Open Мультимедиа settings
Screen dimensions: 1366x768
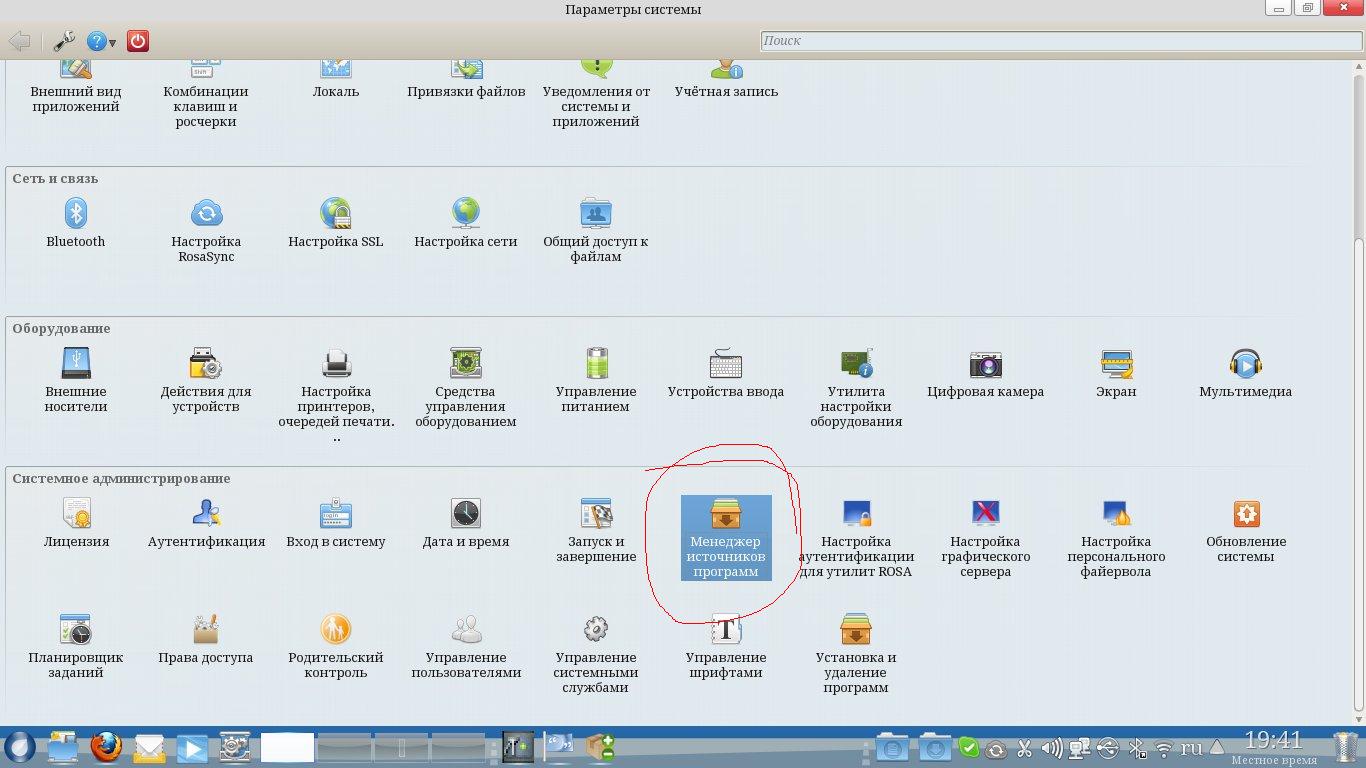click(x=1246, y=372)
